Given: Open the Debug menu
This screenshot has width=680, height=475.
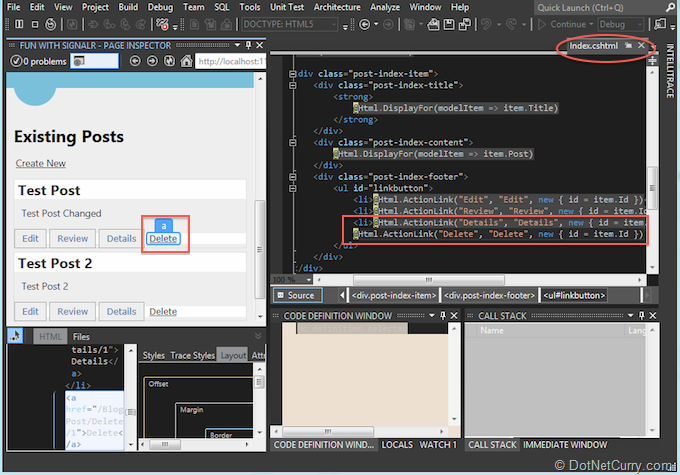Looking at the screenshot, I should [x=160, y=7].
